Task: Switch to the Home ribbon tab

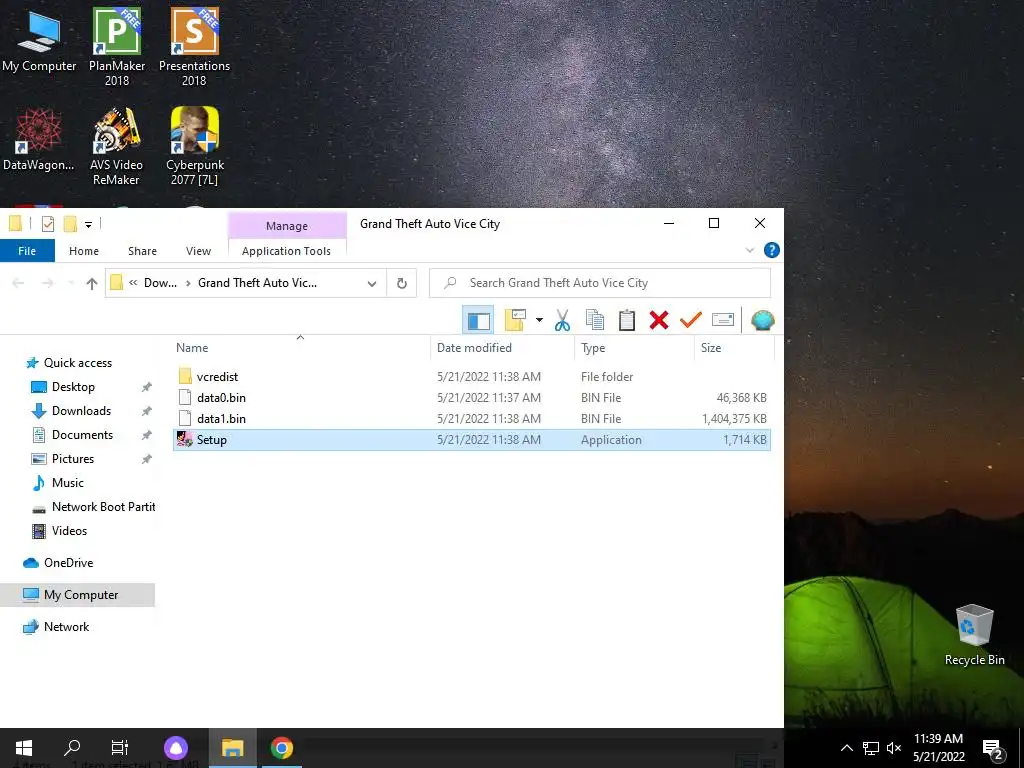Action: [84, 251]
